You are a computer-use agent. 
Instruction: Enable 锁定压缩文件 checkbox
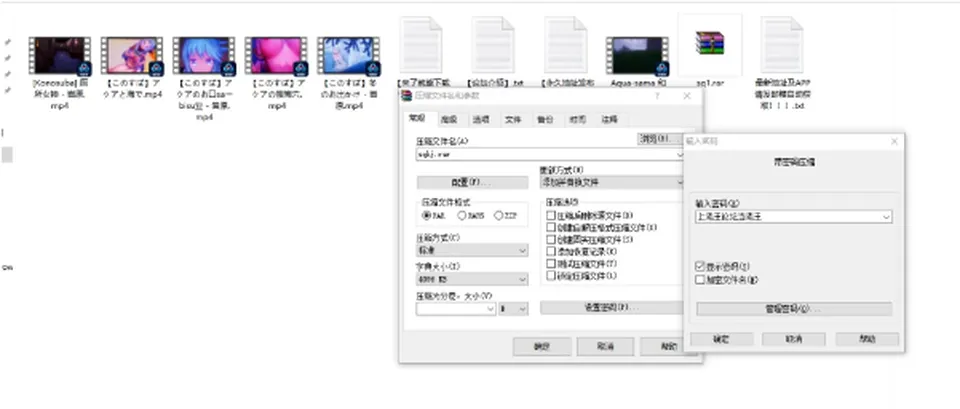pos(551,276)
